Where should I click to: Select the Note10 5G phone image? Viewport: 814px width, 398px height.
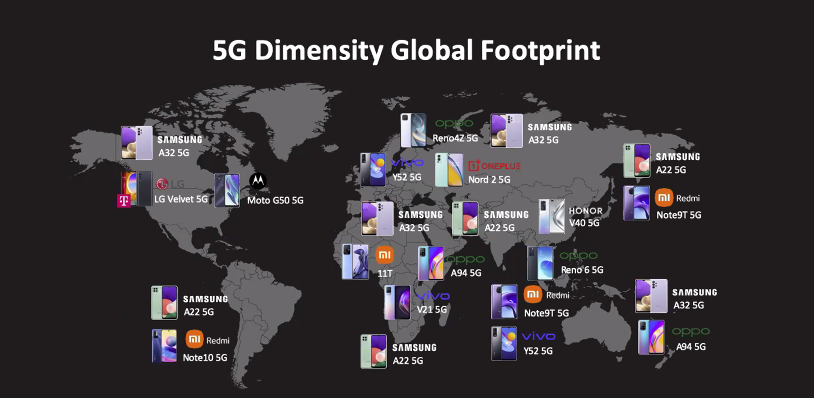(x=165, y=346)
